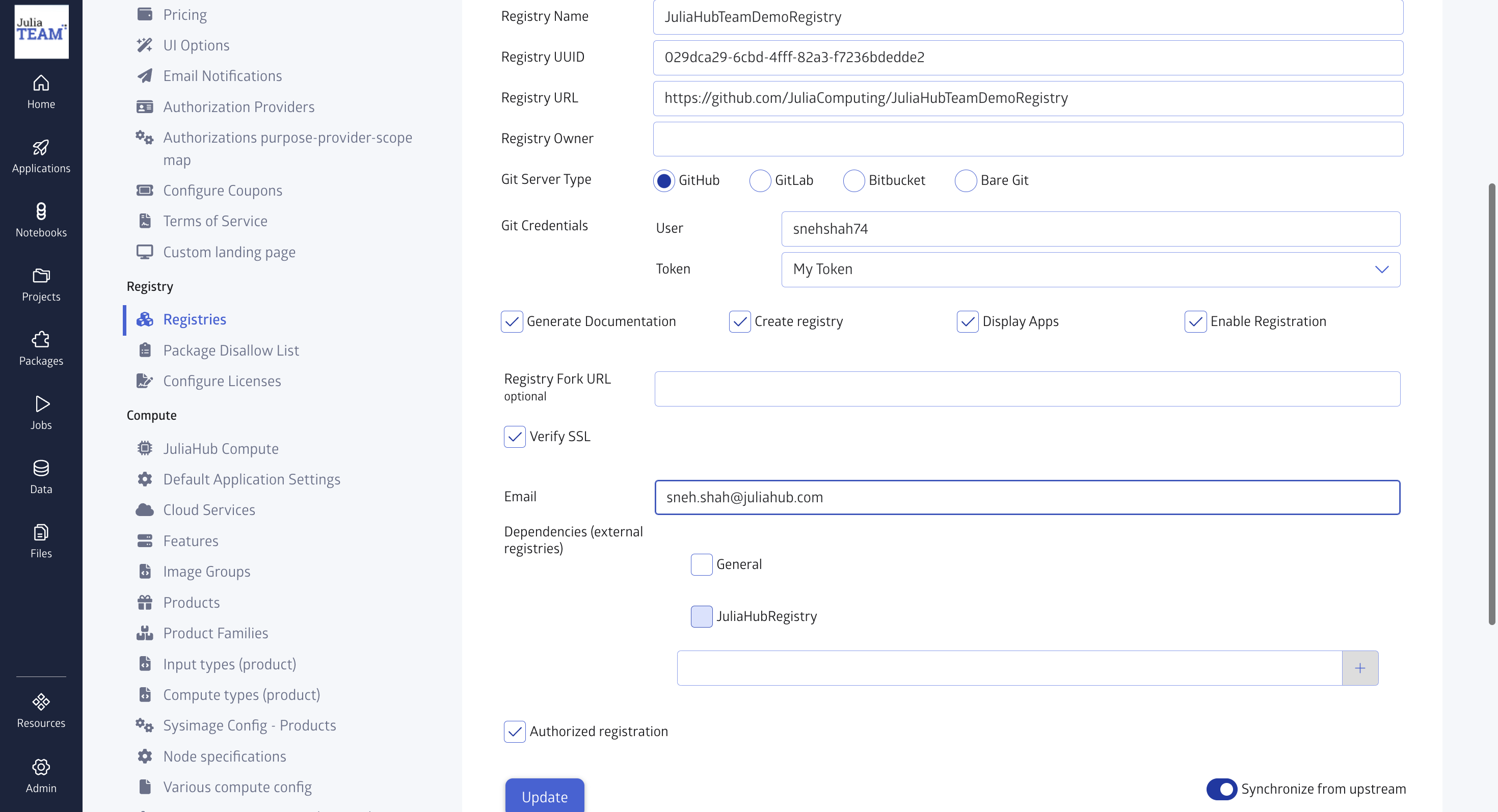Click plus button to add dependency
This screenshot has width=1498, height=812.
click(1359, 668)
